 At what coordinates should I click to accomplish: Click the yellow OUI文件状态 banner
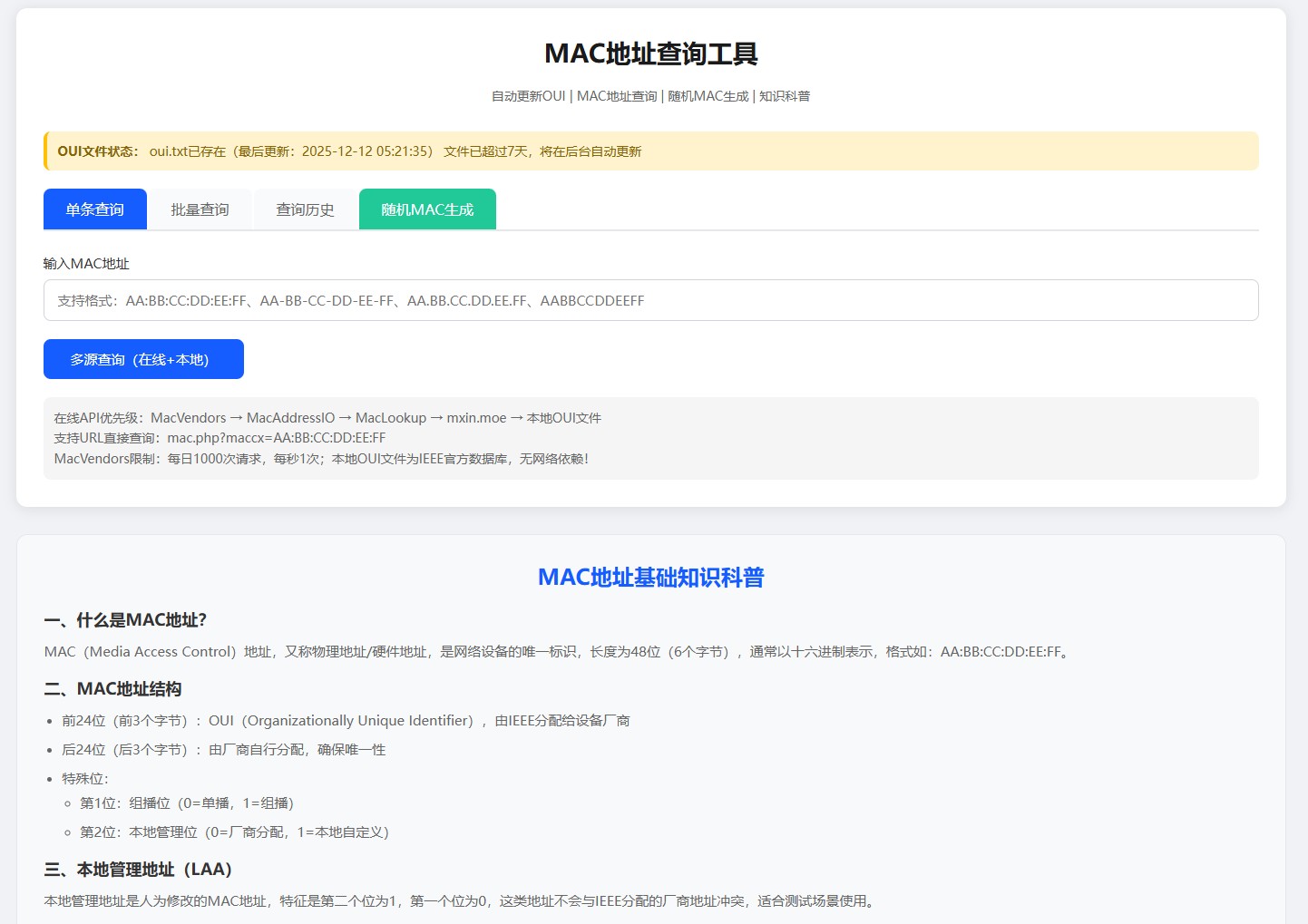650,151
